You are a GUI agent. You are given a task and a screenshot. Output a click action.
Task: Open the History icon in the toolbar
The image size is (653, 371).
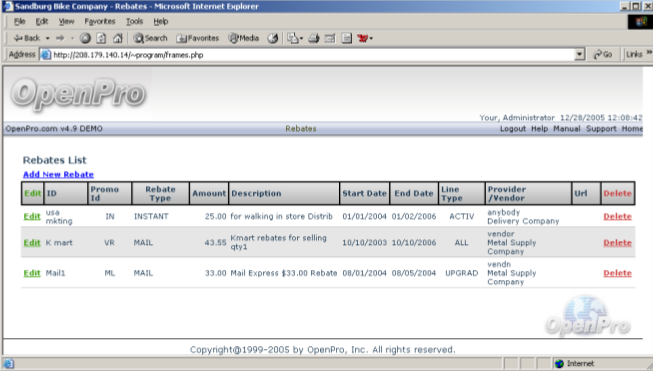click(273, 38)
